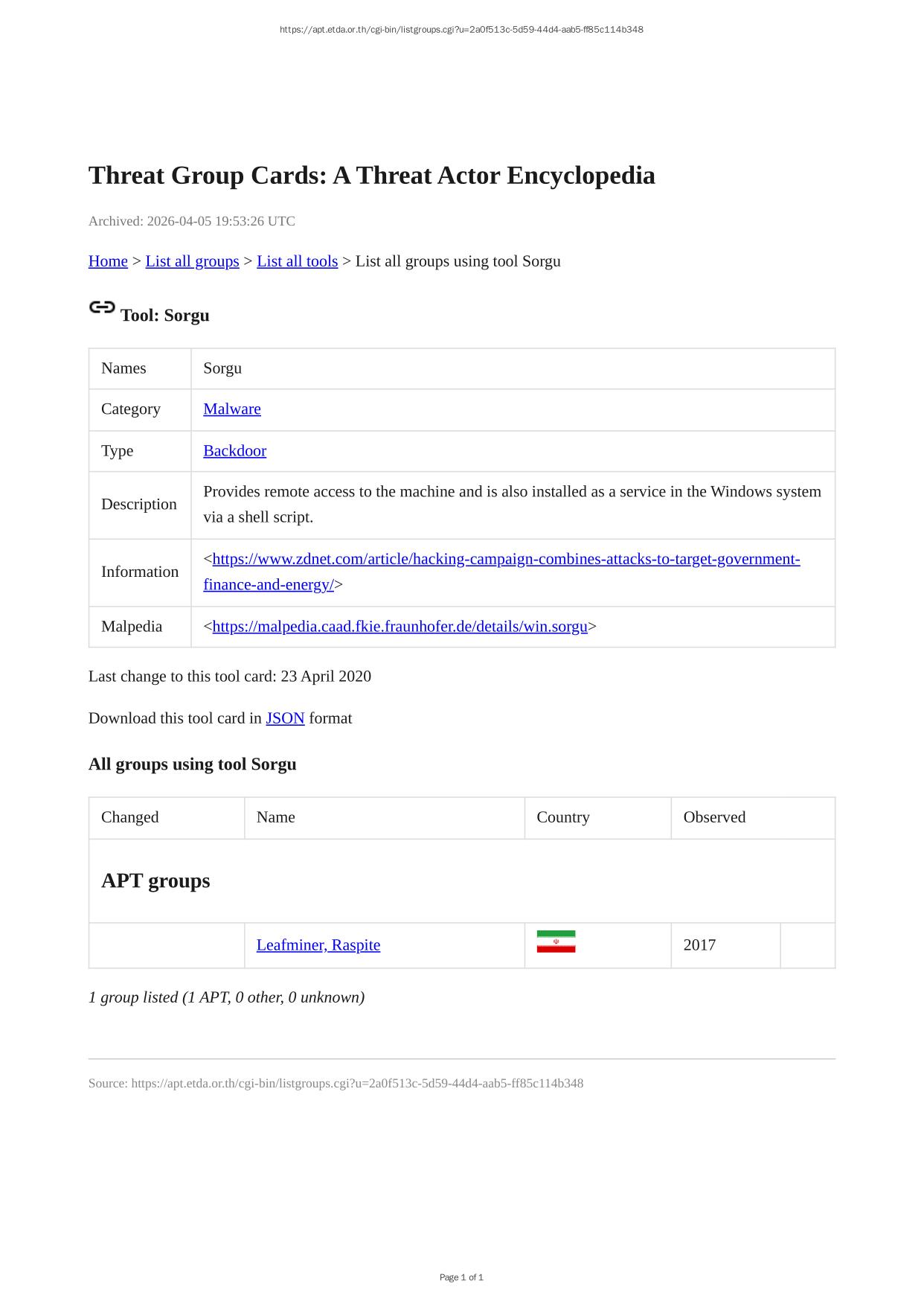Open the Malware category link
The height and width of the screenshot is (1307, 924).
[x=232, y=409]
